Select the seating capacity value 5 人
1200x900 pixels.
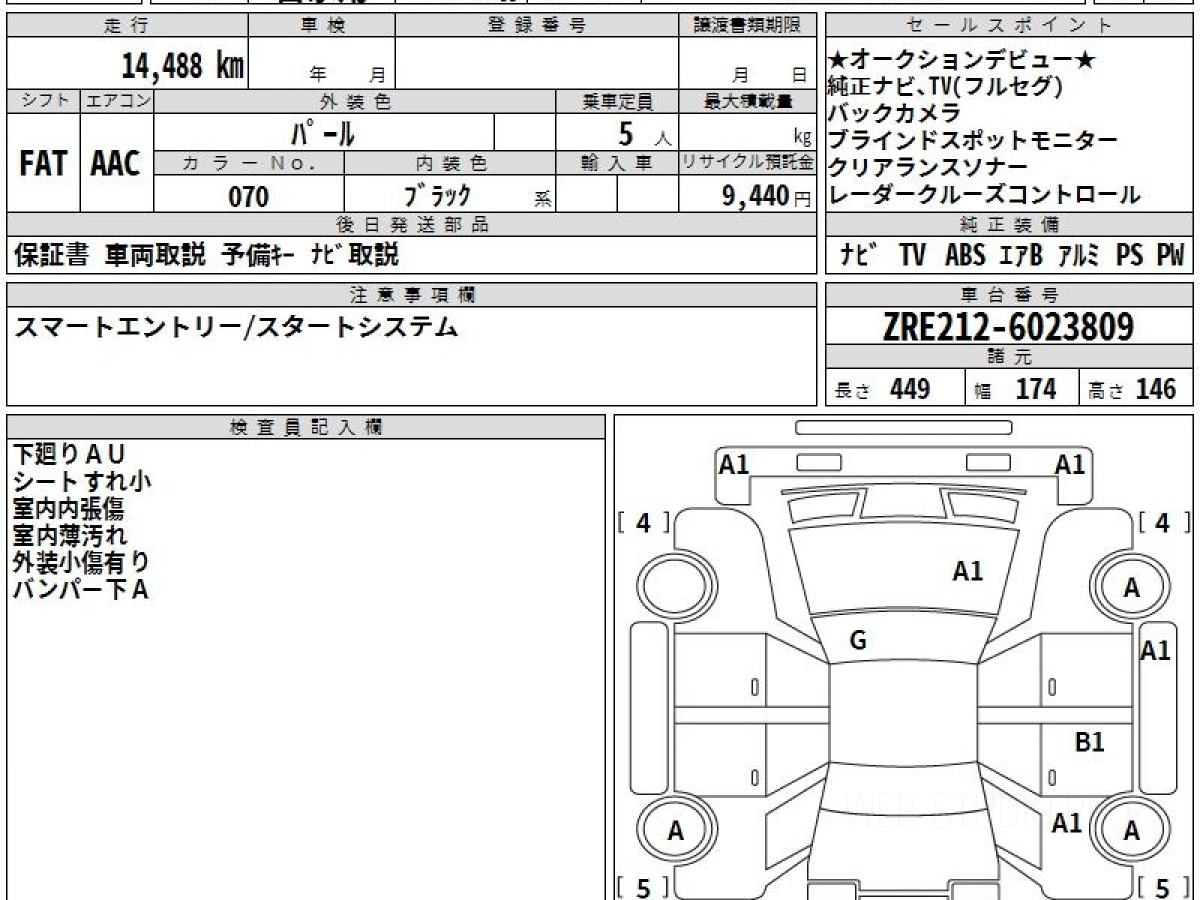point(646,133)
